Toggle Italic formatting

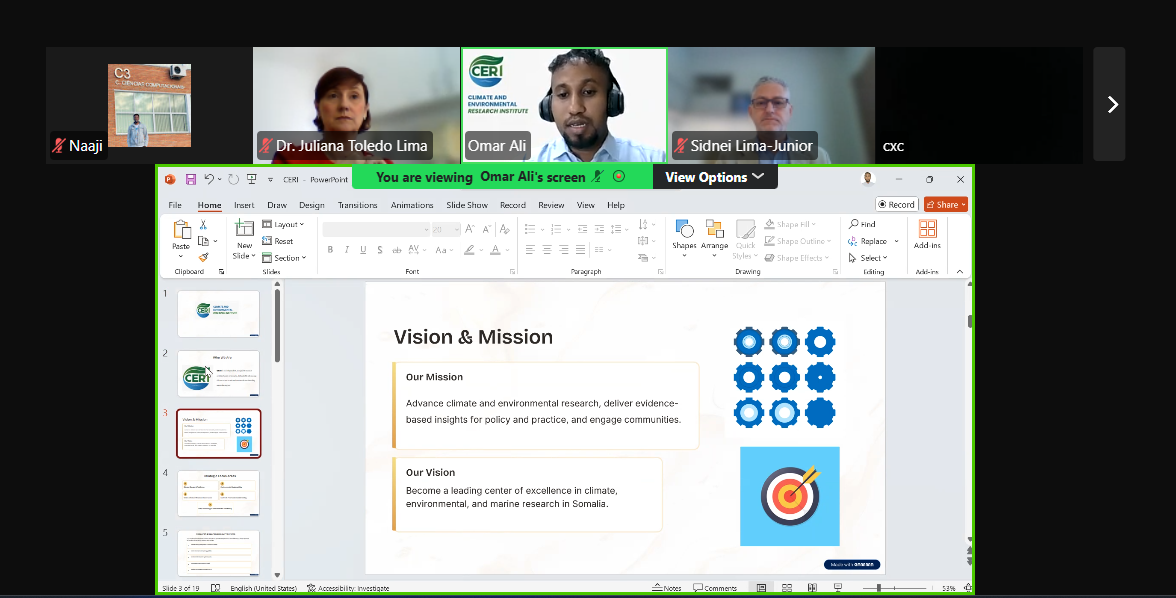point(346,250)
